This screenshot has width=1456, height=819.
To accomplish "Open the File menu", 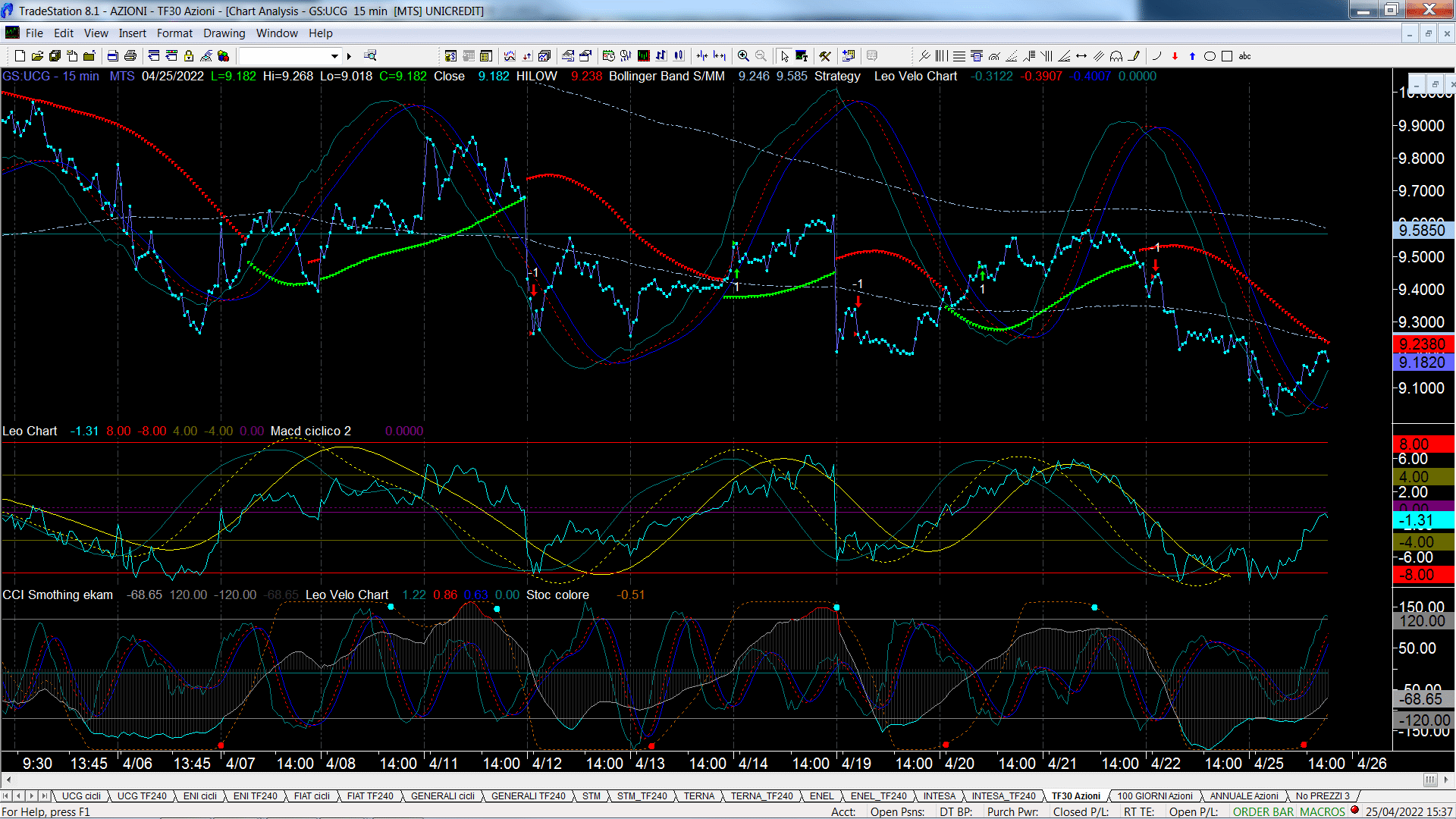I will tap(34, 33).
